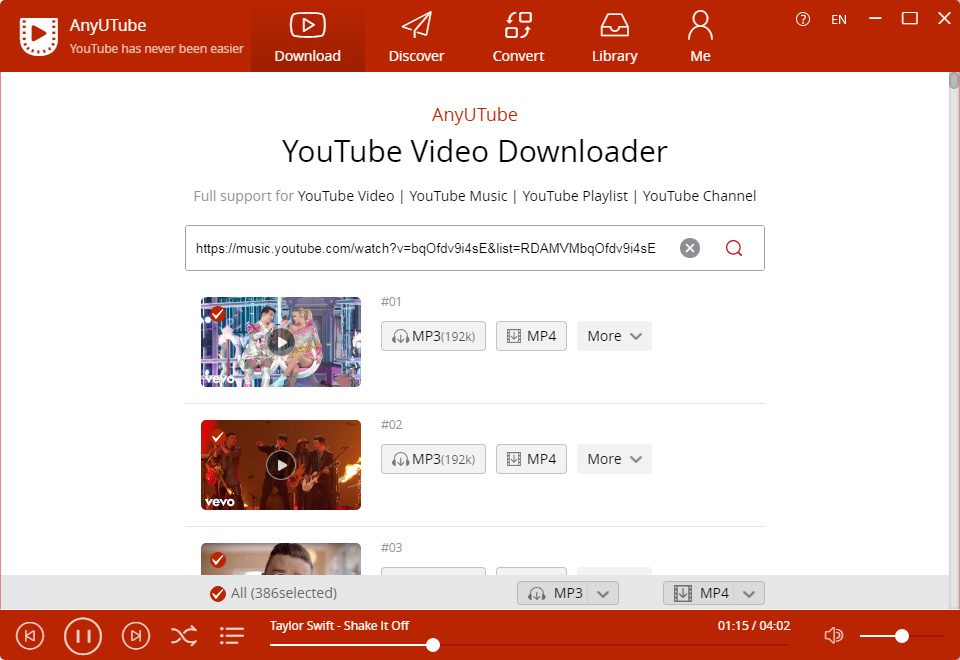Download #02 as MP4
Image resolution: width=960 pixels, height=660 pixels.
pos(531,459)
